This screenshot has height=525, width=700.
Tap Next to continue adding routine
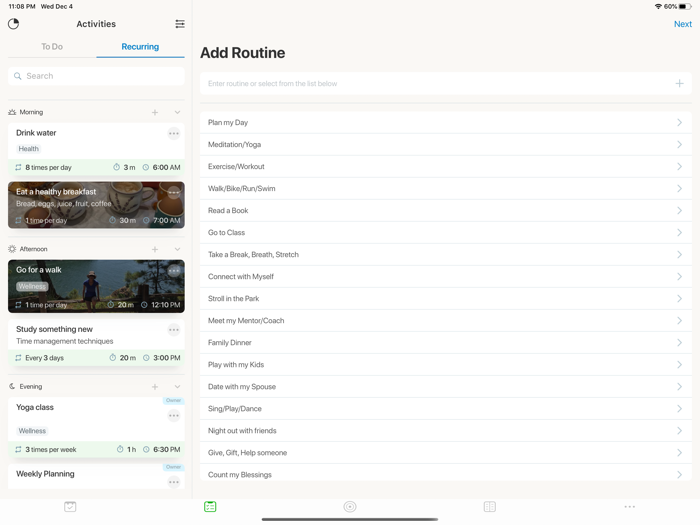coord(683,24)
